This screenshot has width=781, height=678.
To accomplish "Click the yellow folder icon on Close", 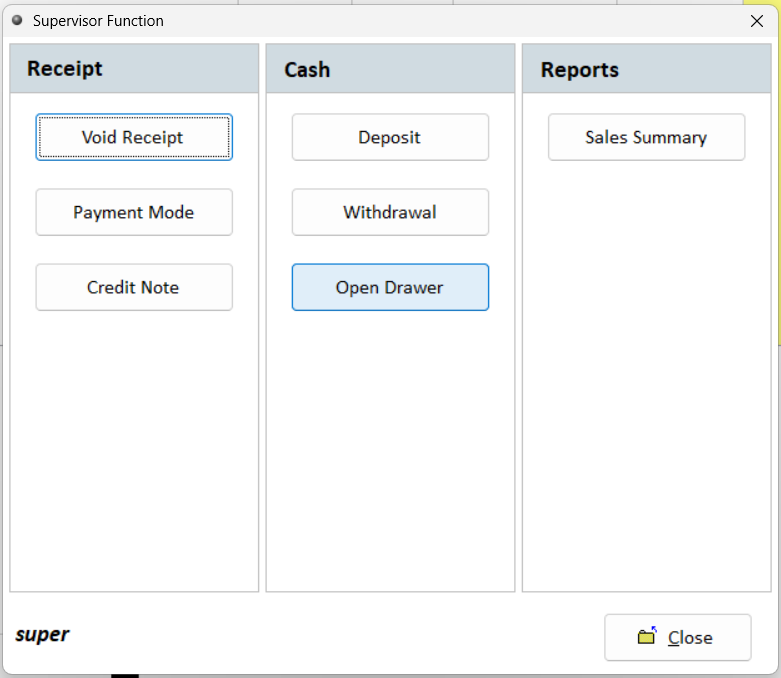I will [x=647, y=637].
